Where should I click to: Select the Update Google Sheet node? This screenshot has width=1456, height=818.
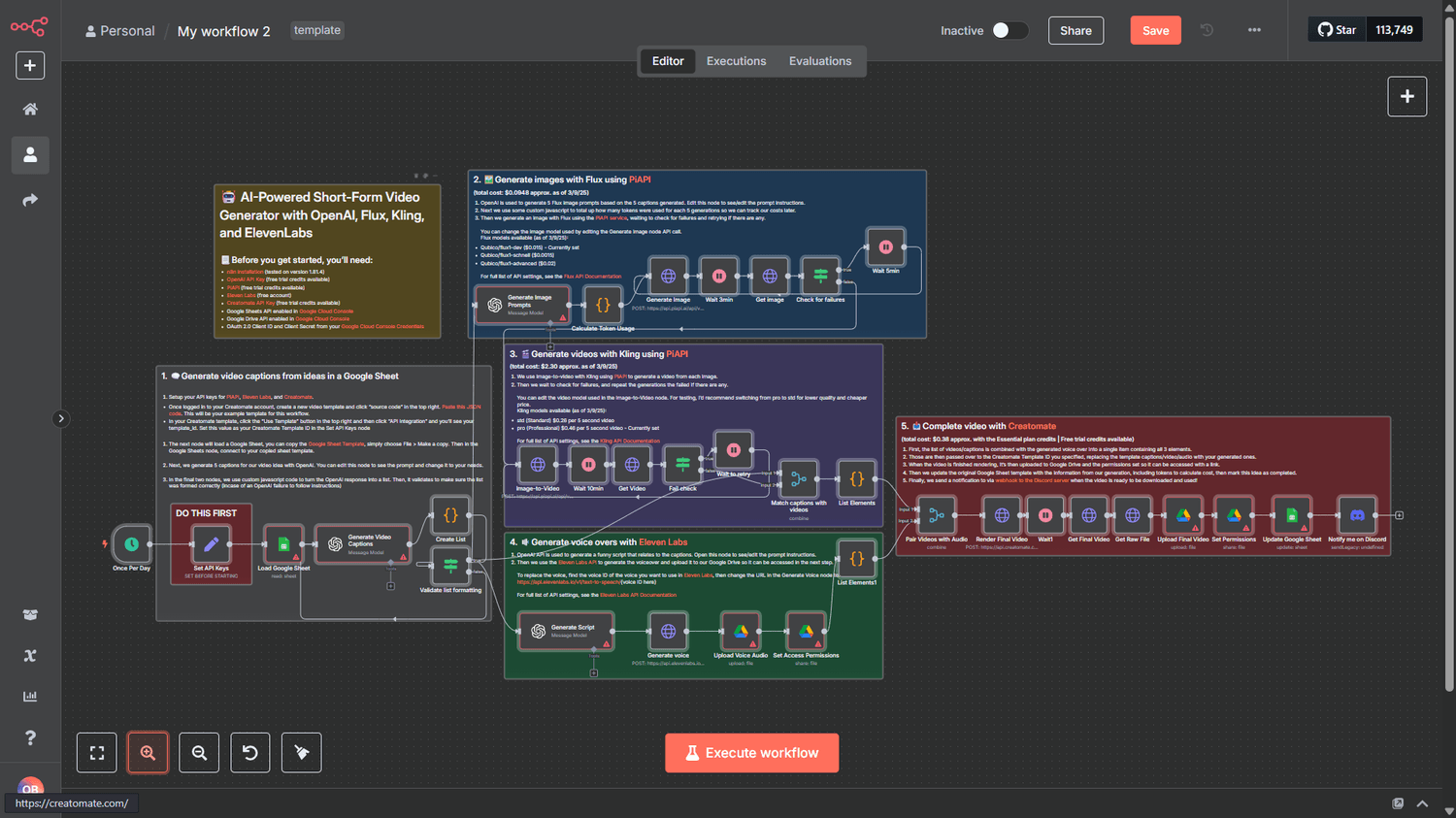pos(1292,515)
